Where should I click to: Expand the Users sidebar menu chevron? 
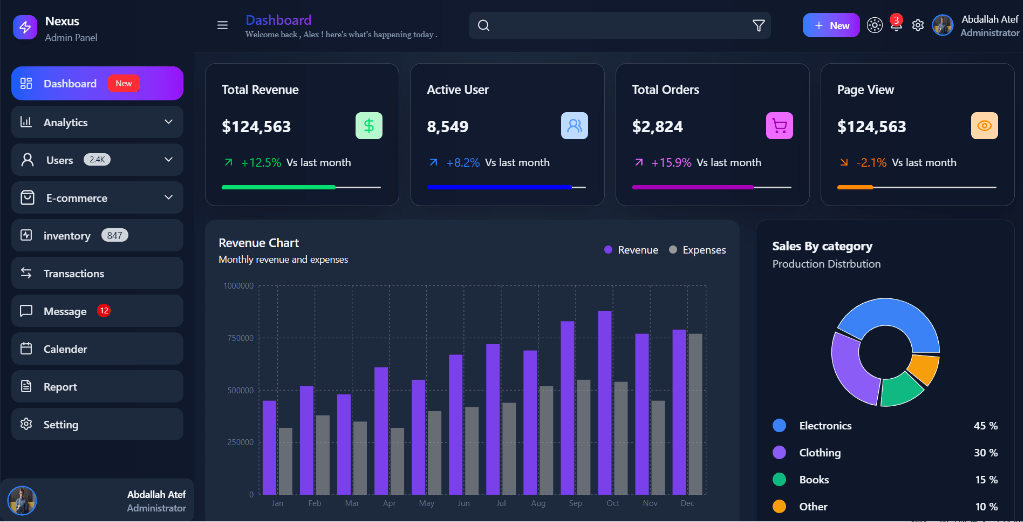pyautogui.click(x=168, y=160)
